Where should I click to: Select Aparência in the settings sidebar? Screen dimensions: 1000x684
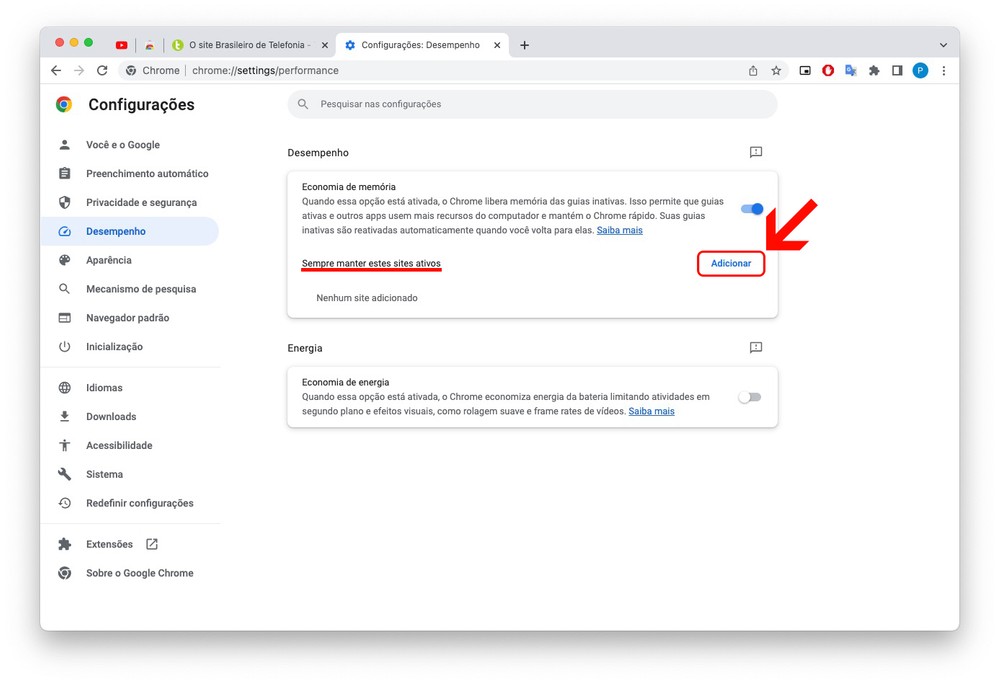(109, 260)
